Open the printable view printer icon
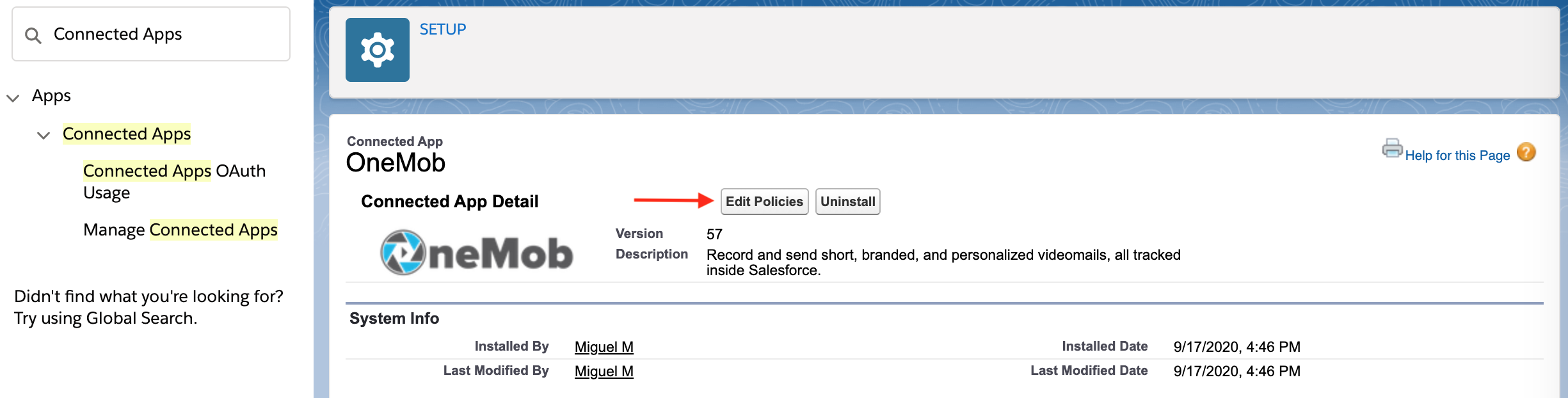 (x=1392, y=148)
